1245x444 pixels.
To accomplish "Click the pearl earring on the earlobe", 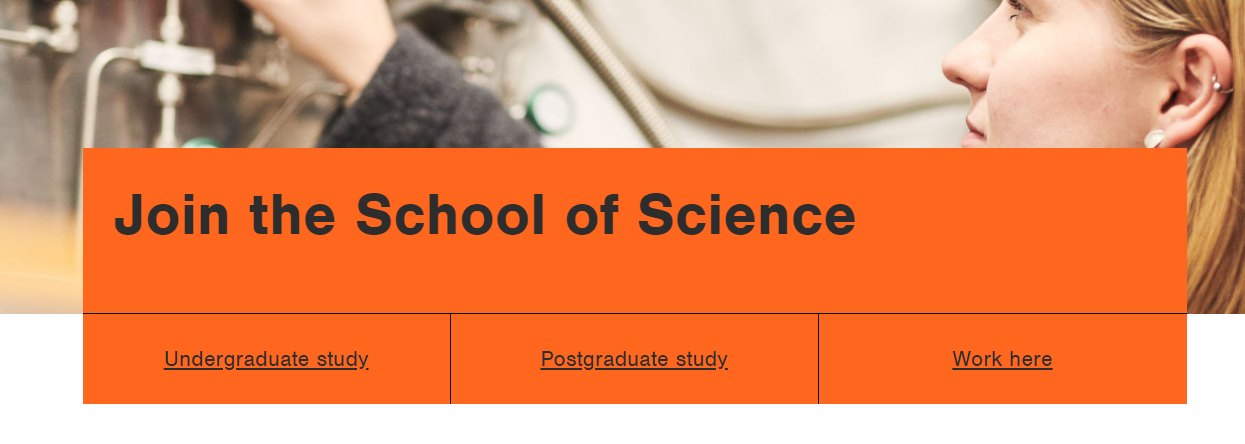I will 1155,139.
